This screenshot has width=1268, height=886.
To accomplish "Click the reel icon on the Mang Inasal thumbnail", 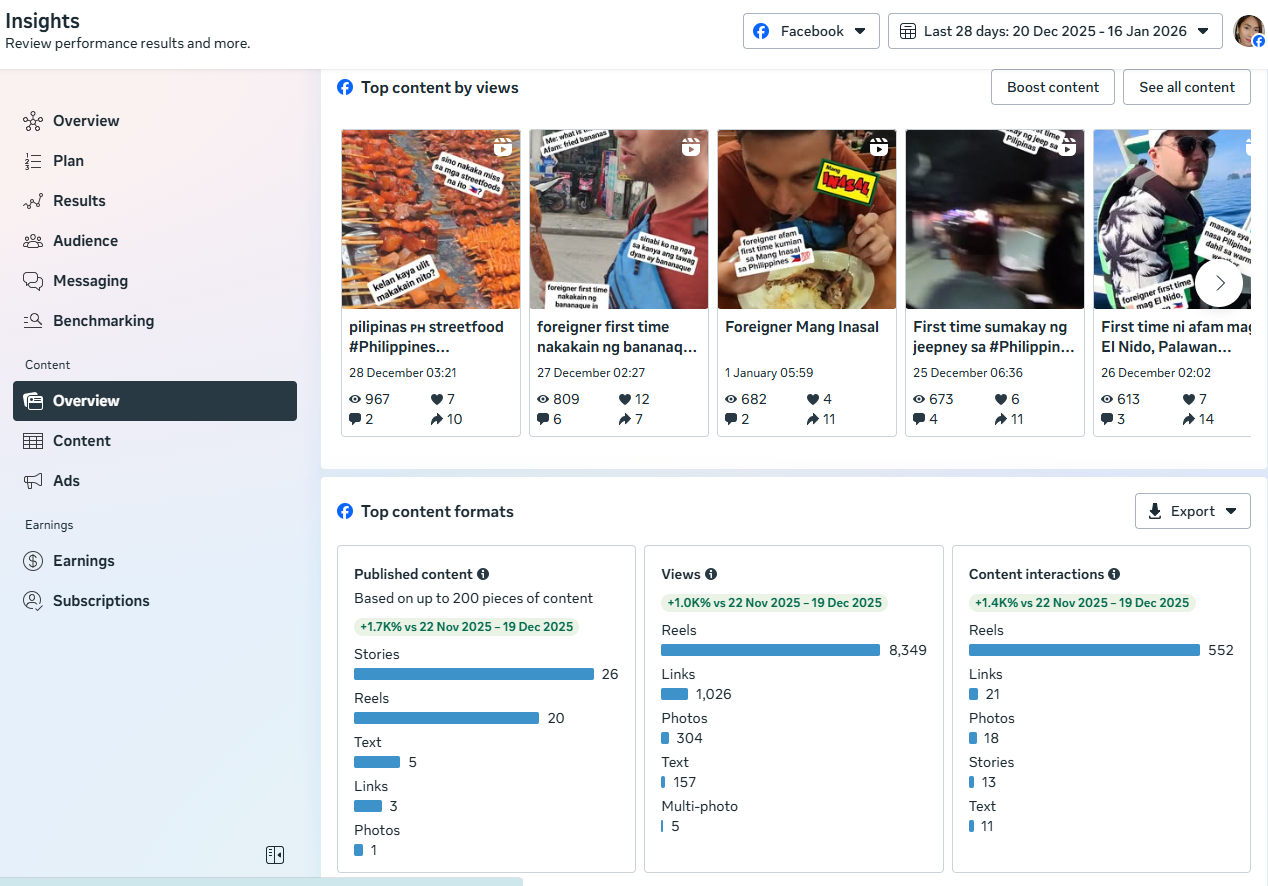I will 878,147.
